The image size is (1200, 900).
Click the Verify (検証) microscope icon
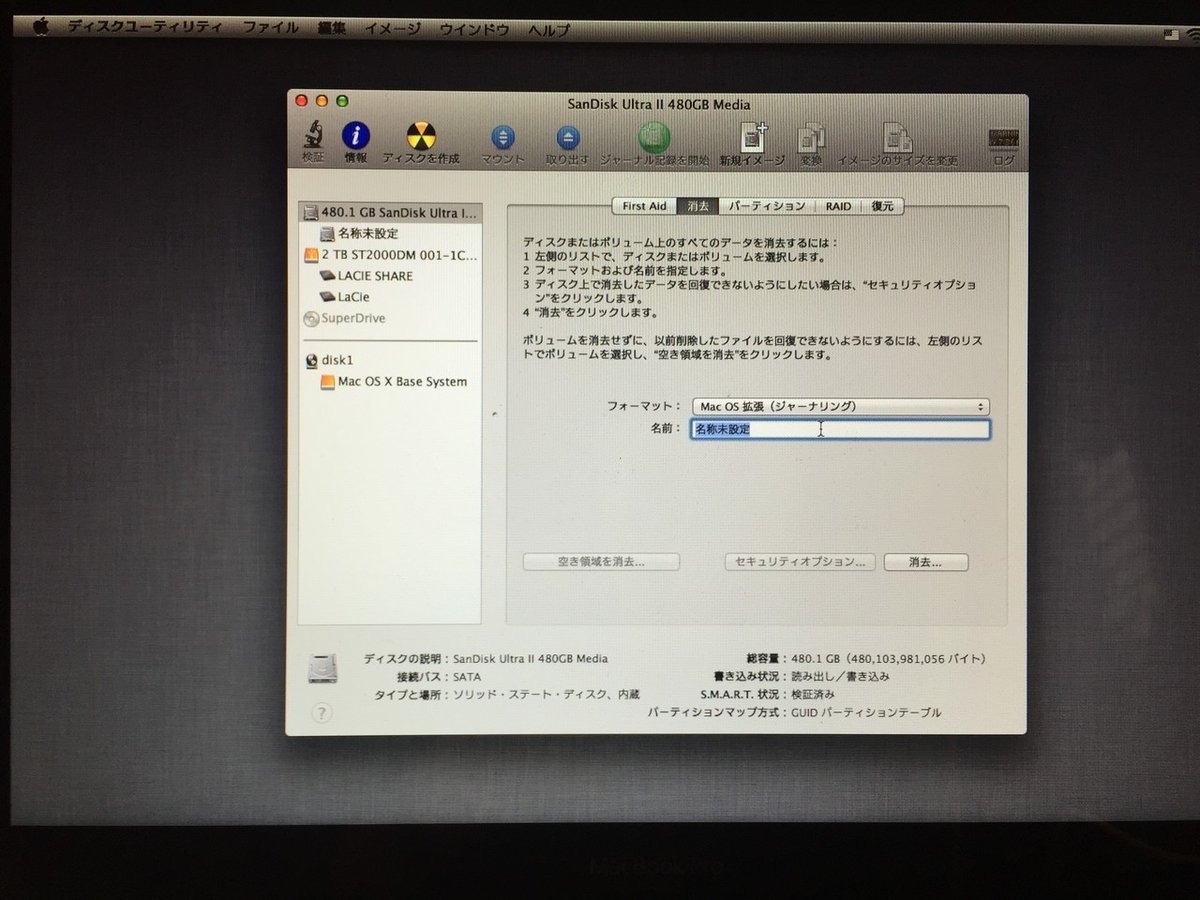313,137
